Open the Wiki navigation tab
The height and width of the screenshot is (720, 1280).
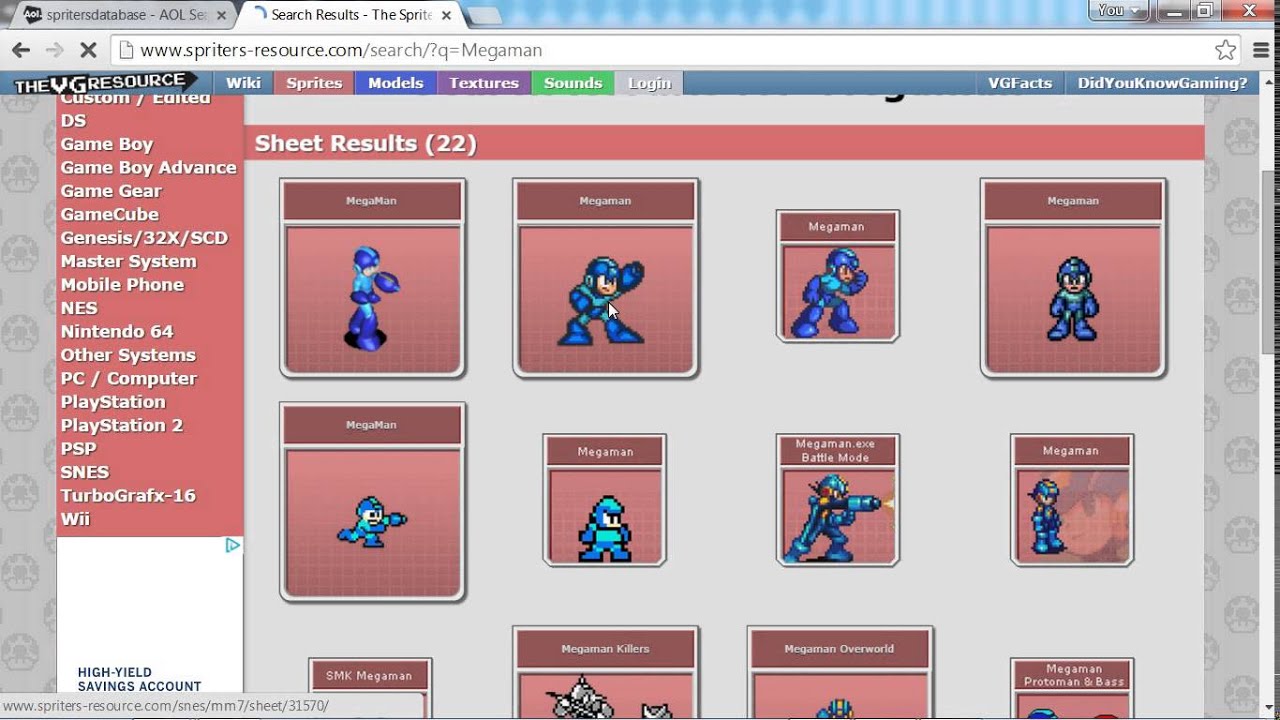[243, 83]
